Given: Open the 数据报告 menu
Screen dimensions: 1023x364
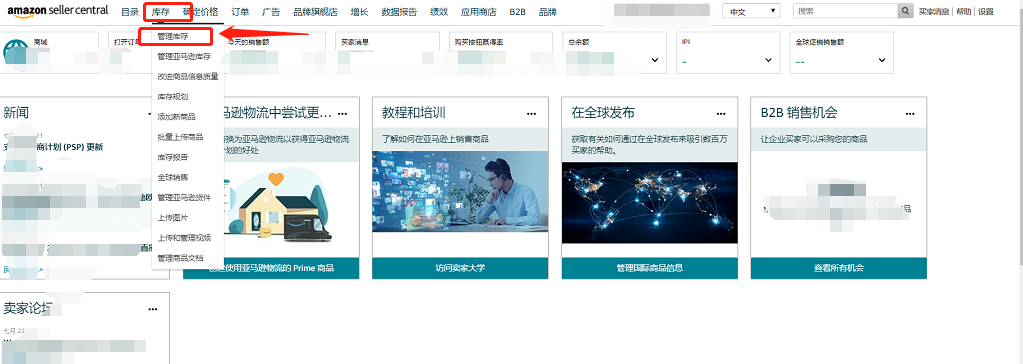Looking at the screenshot, I should (x=399, y=12).
